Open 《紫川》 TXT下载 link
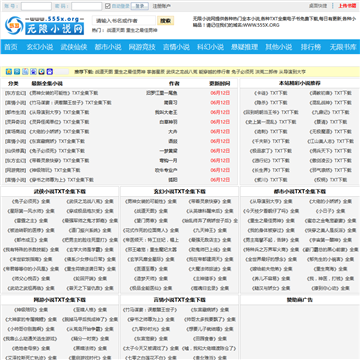This screenshot has width=360, height=360. [270, 180]
